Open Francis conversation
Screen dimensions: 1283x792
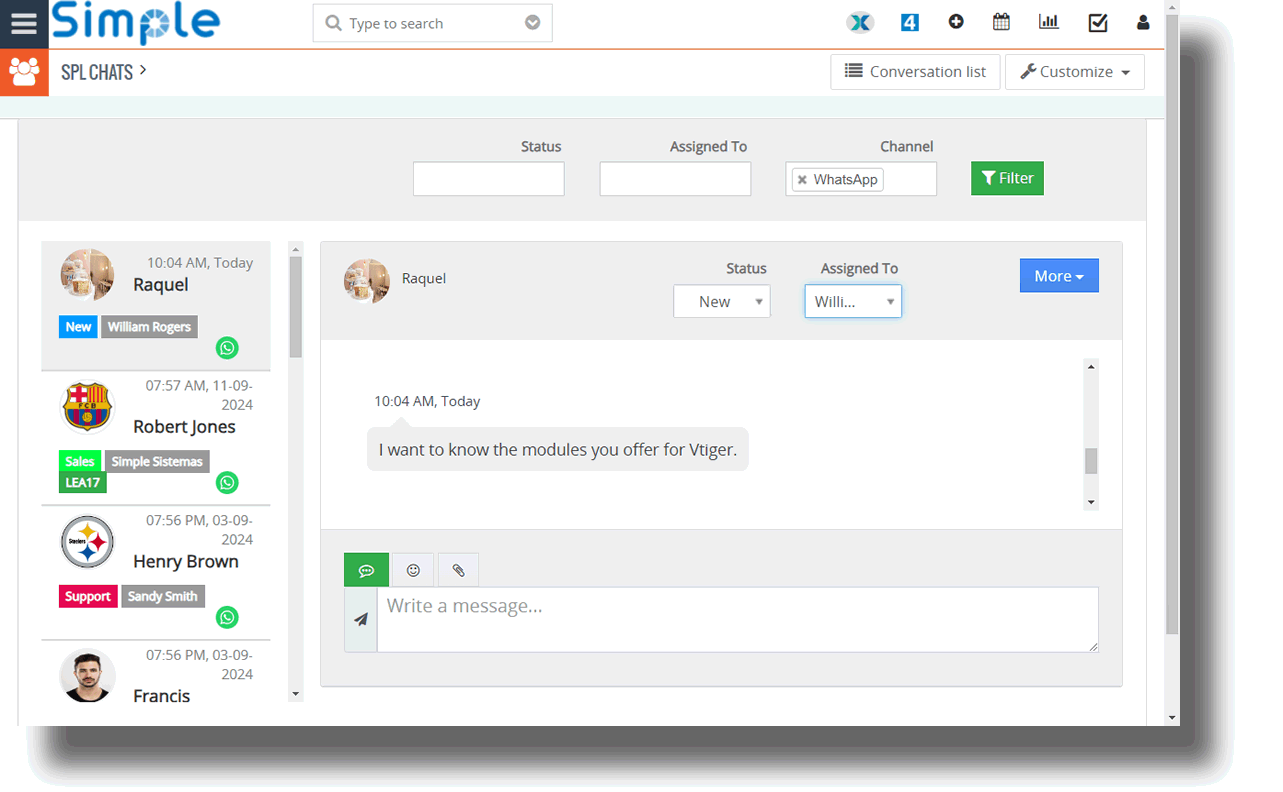[156, 672]
